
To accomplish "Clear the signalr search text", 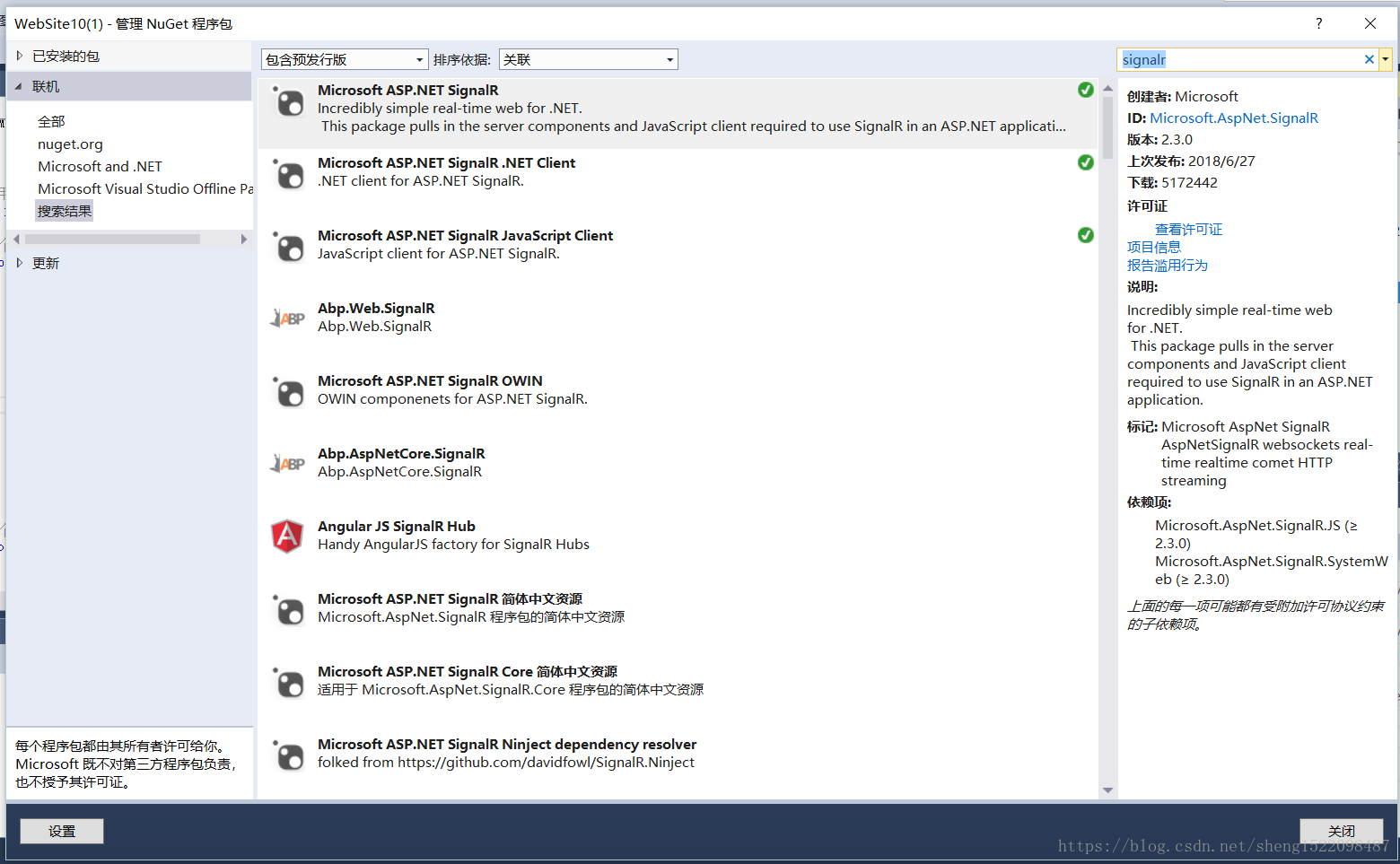I will click(1369, 59).
